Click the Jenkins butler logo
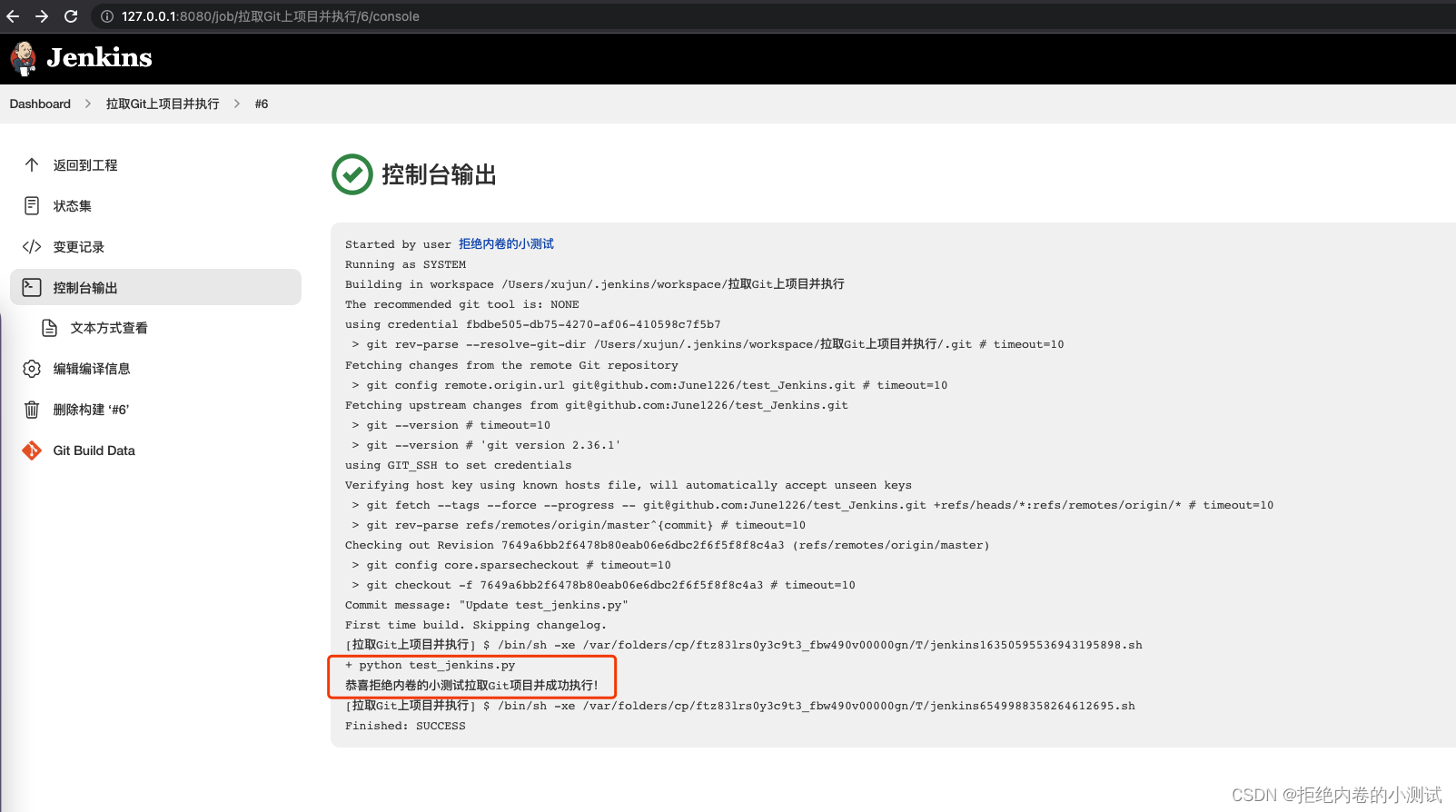 click(24, 58)
